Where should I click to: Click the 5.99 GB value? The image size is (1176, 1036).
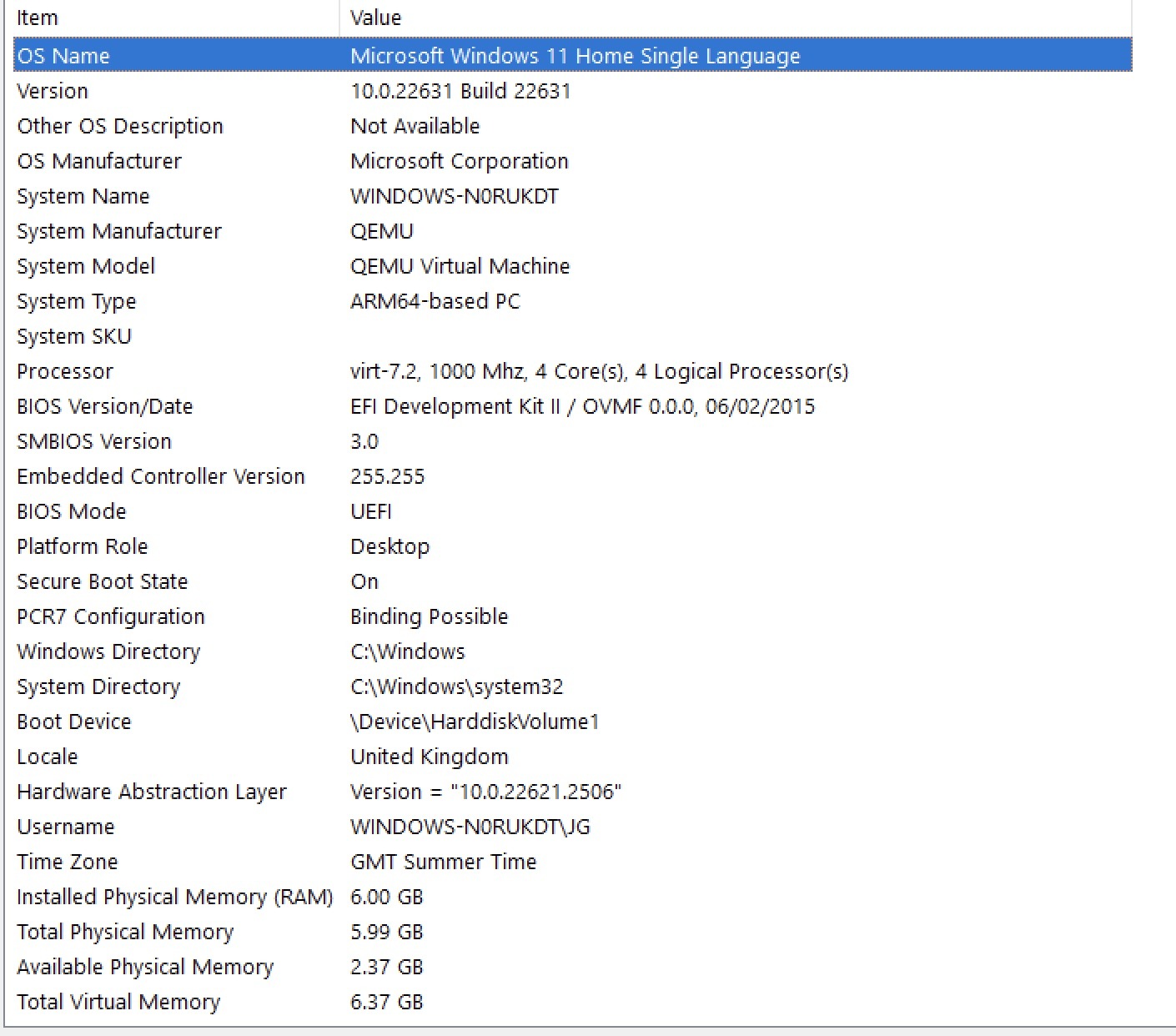pyautogui.click(x=387, y=932)
